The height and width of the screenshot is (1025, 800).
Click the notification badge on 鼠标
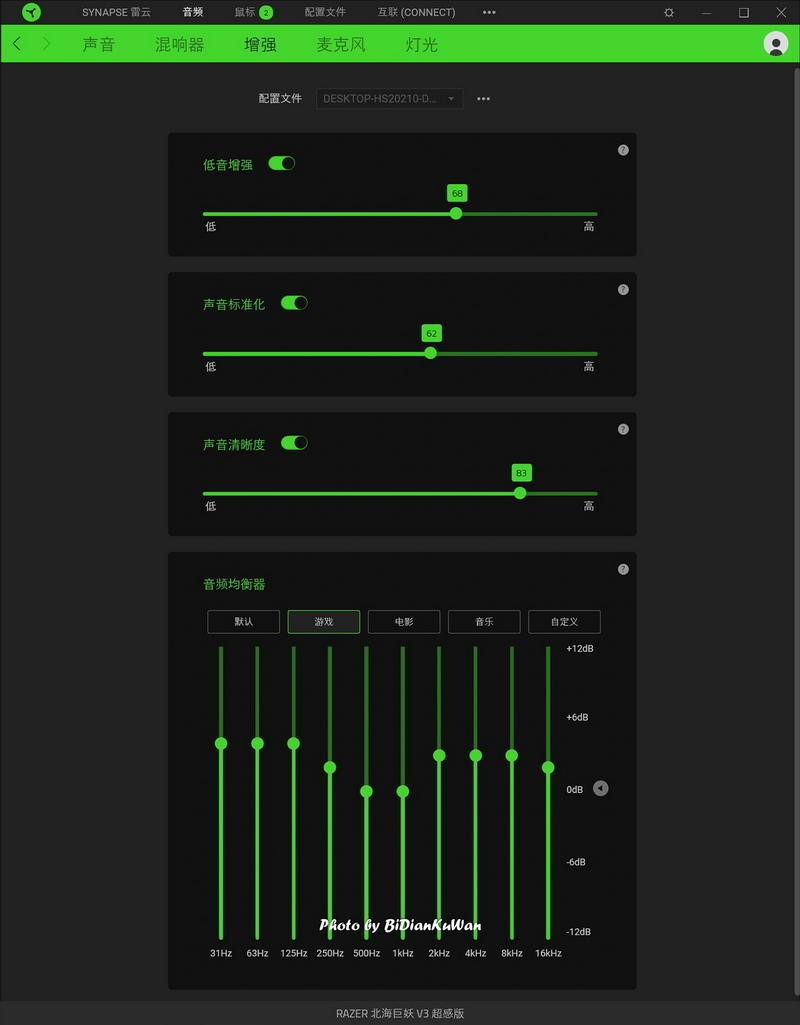(266, 12)
